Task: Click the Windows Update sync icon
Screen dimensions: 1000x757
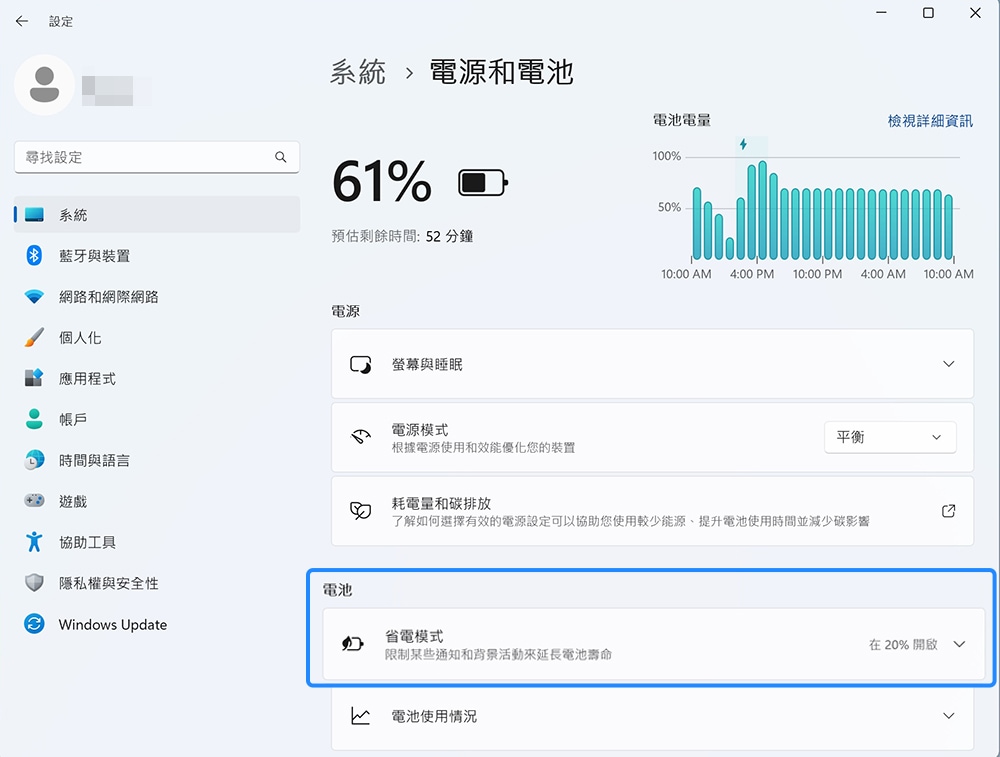Action: 34,624
